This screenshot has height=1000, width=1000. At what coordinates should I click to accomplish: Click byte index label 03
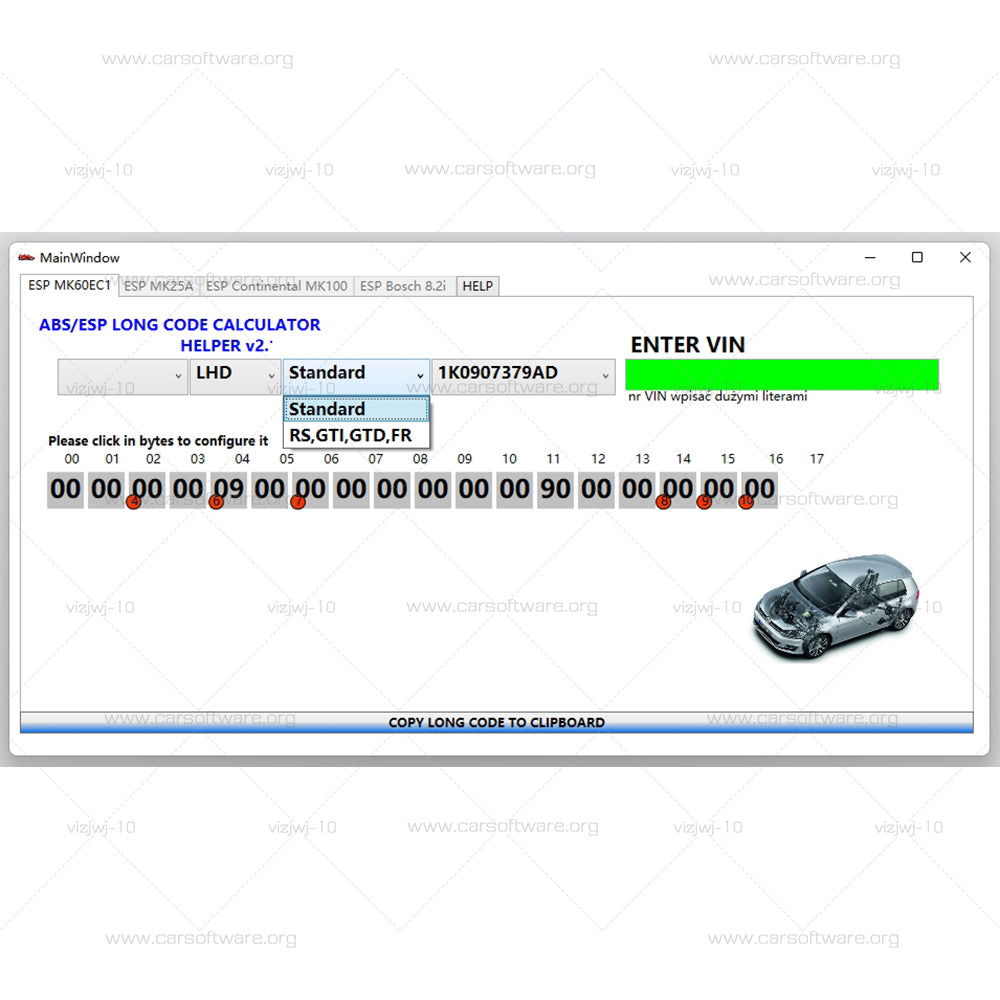coord(198,459)
